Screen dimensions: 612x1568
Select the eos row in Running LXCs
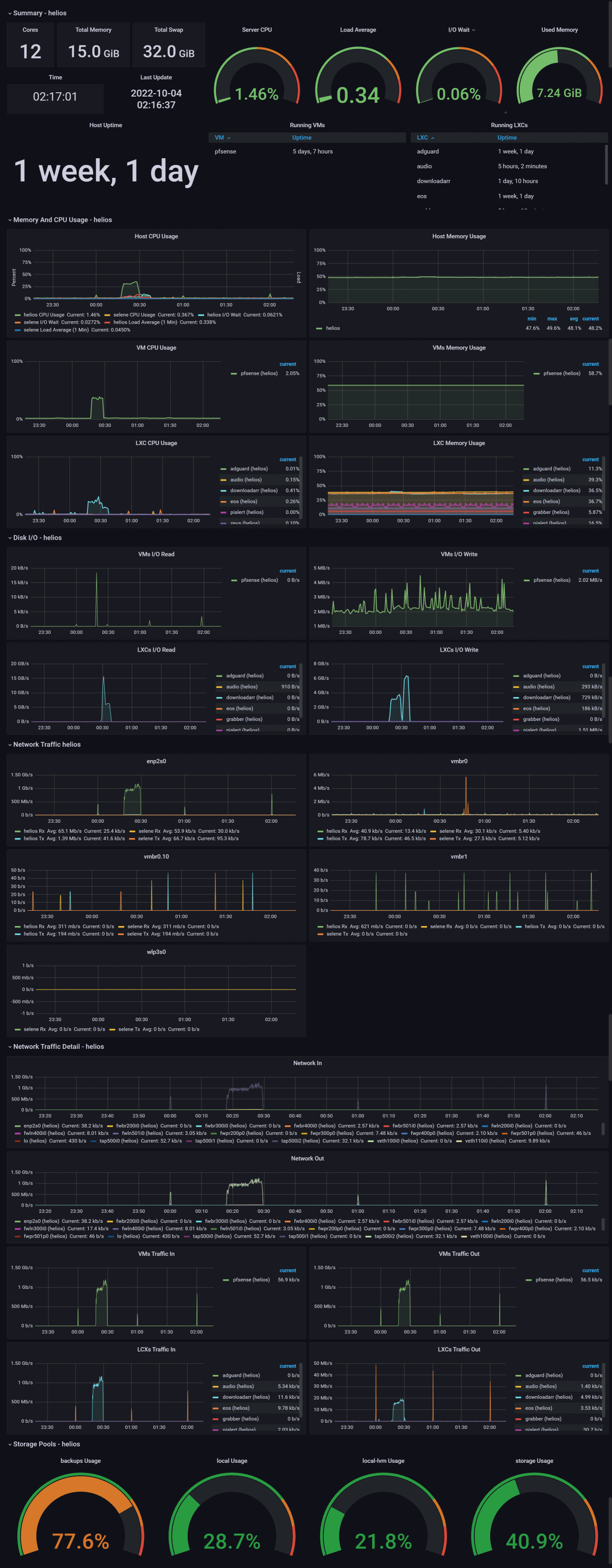(x=508, y=196)
